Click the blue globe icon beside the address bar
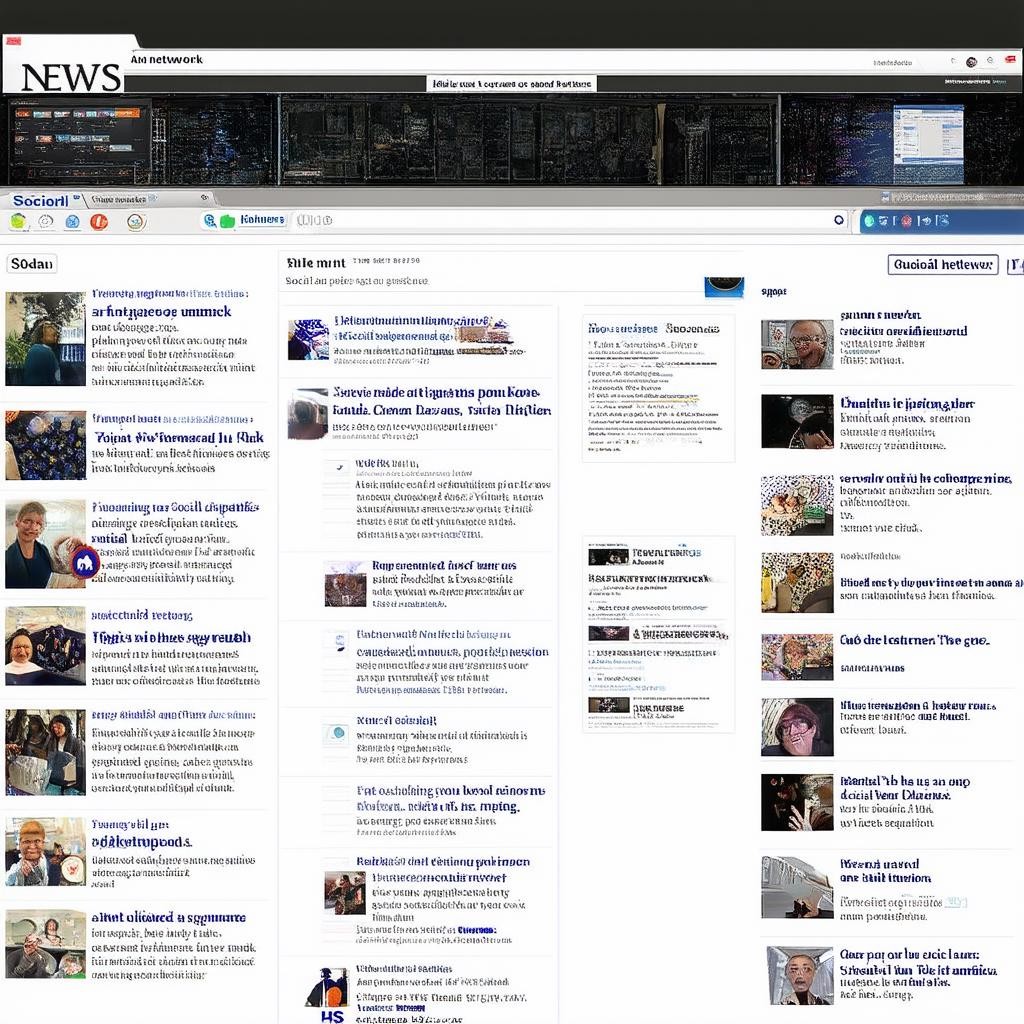This screenshot has width=1024, height=1024. 210,221
